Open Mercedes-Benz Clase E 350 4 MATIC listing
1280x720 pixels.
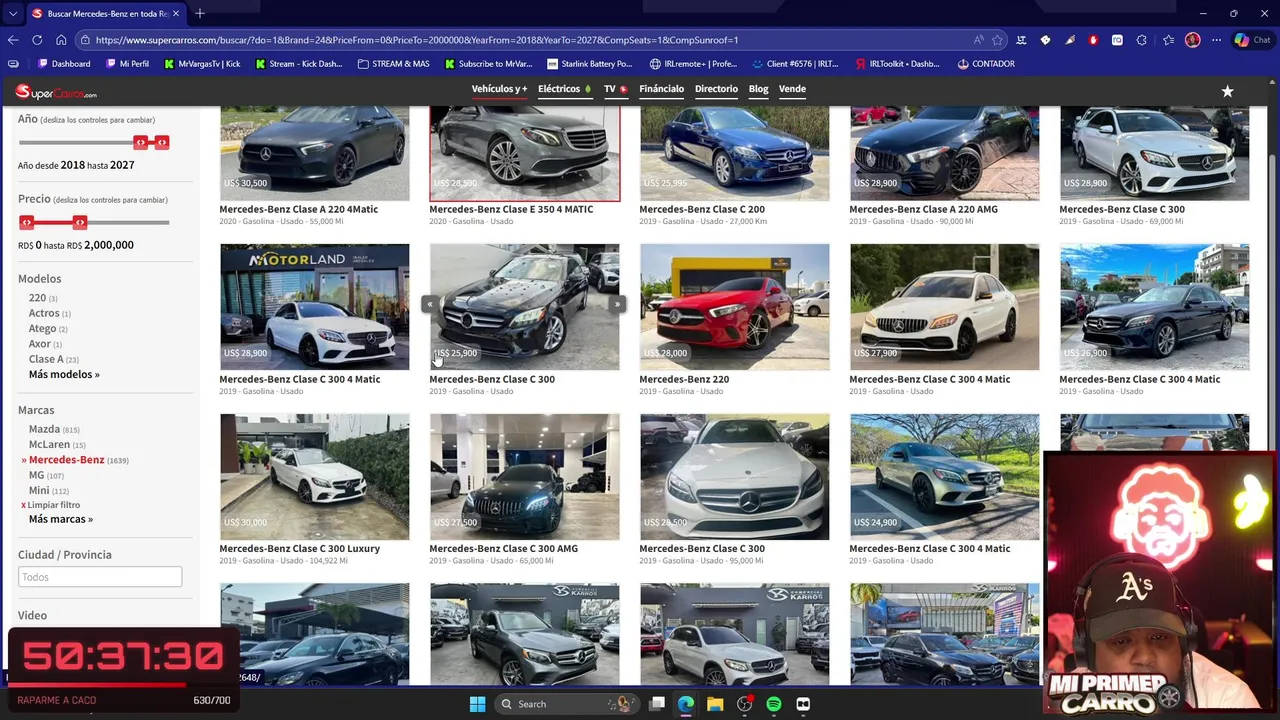coord(511,209)
